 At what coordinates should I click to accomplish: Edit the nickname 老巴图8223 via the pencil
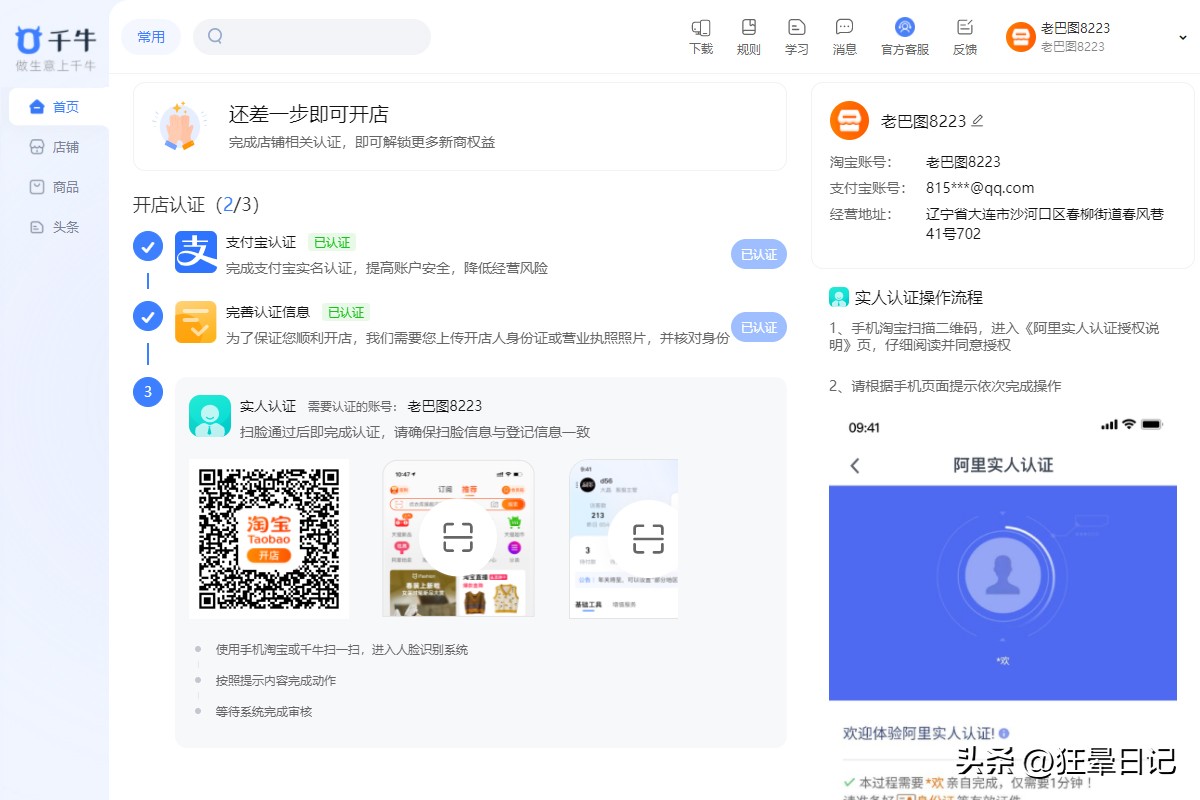978,120
